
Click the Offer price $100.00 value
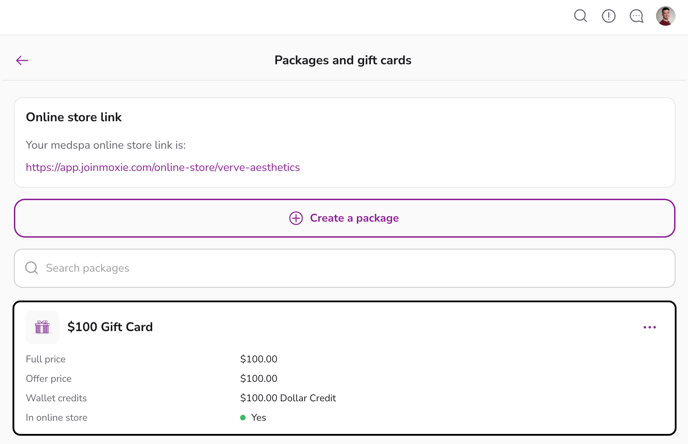[259, 379]
